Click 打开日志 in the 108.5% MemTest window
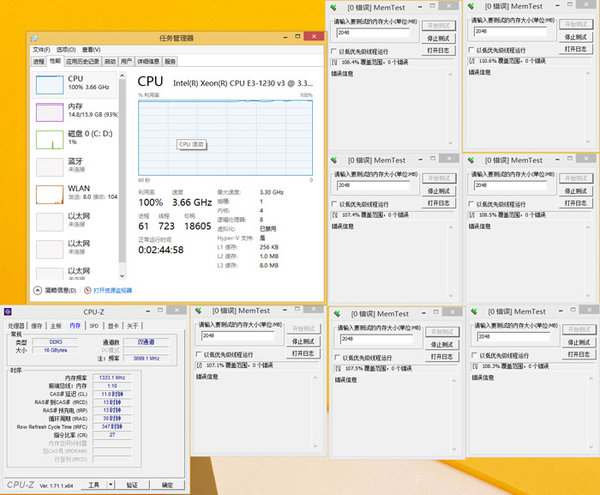 [576, 203]
